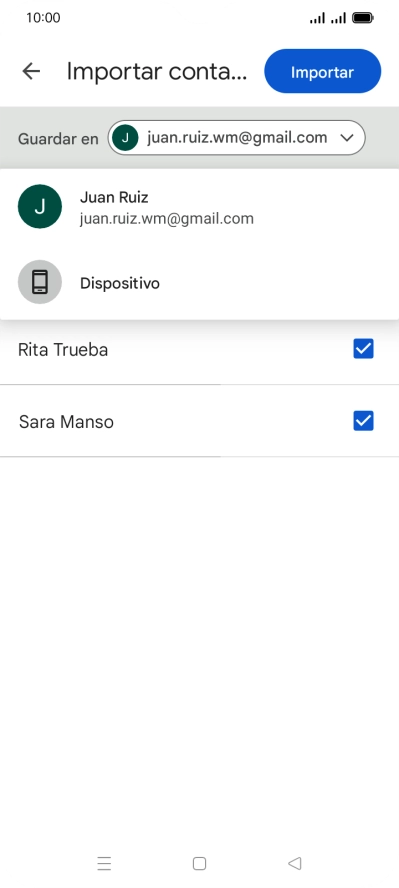Tap the Importar contactos title
This screenshot has width=399, height=888.
click(157, 72)
